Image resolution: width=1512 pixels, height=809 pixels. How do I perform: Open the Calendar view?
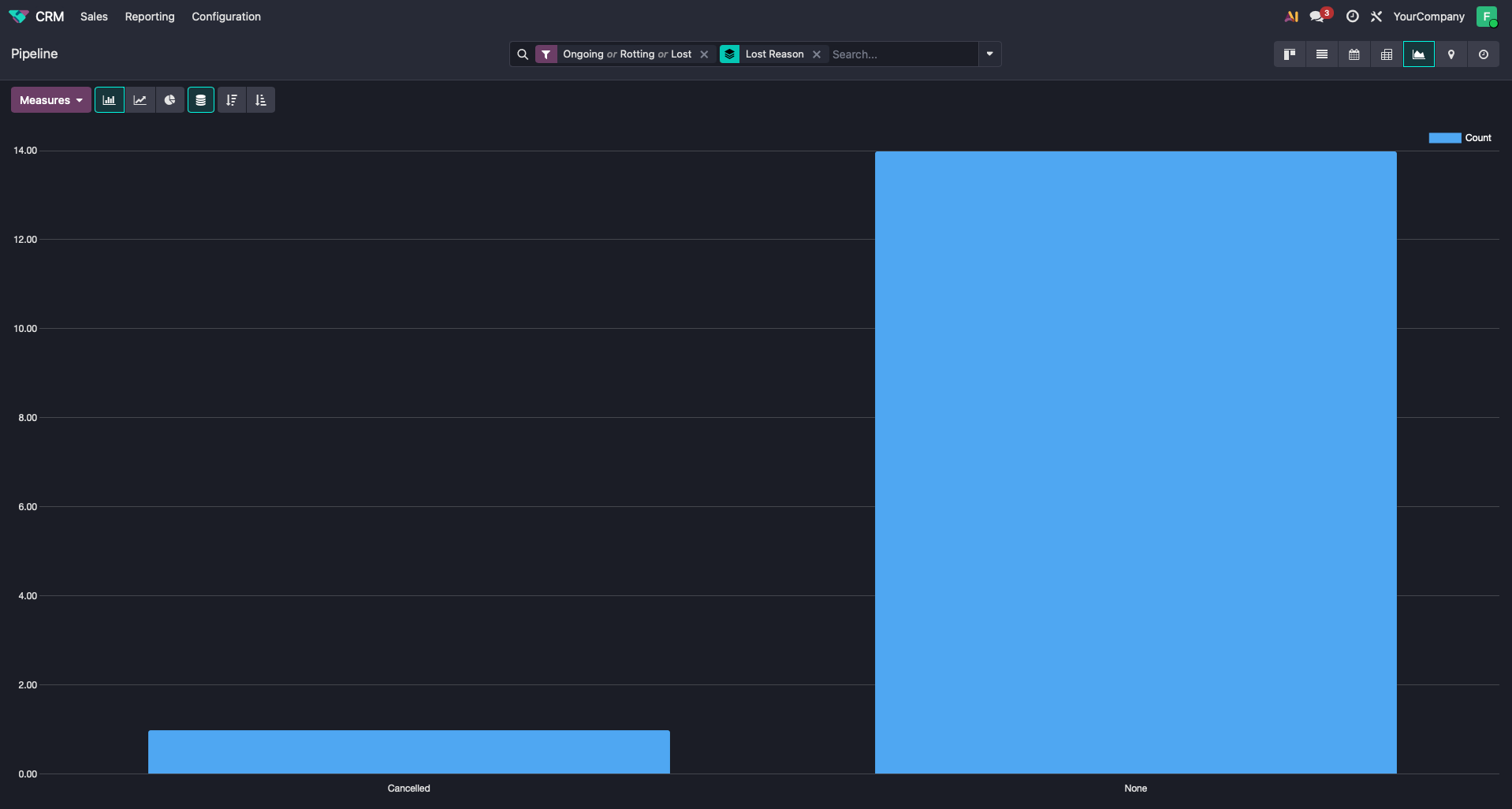pos(1354,54)
